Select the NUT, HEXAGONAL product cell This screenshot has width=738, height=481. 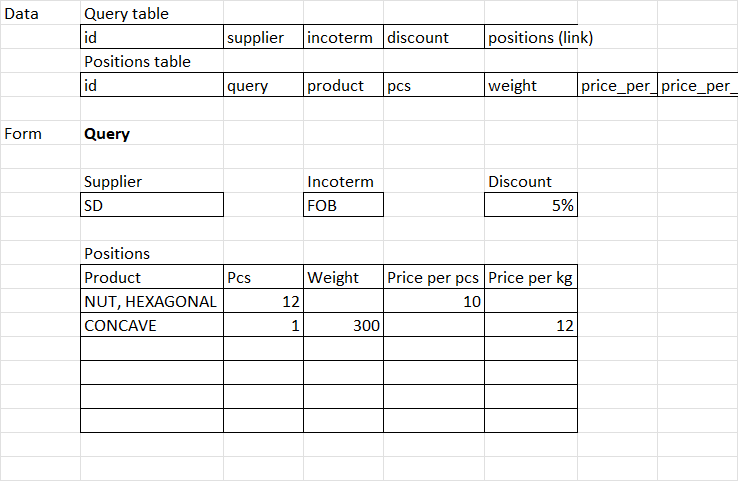click(152, 302)
